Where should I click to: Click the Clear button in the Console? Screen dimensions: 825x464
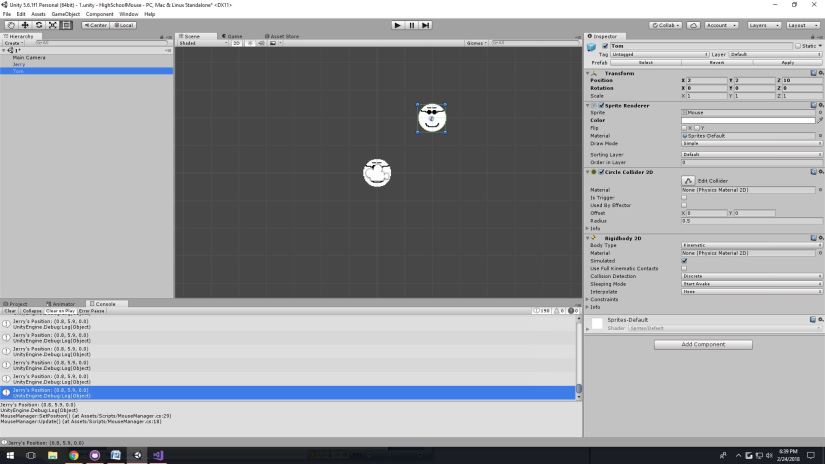pos(10,311)
